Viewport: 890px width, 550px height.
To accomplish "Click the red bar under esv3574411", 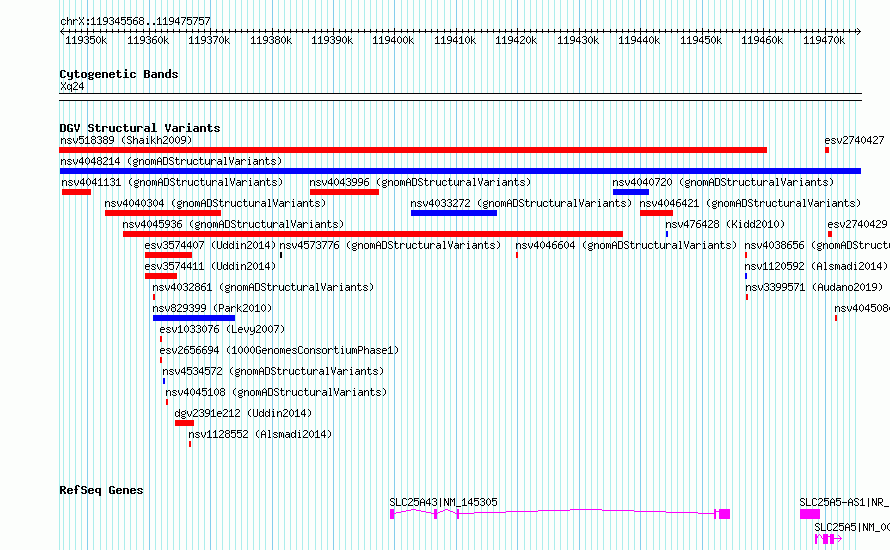I will point(161,276).
